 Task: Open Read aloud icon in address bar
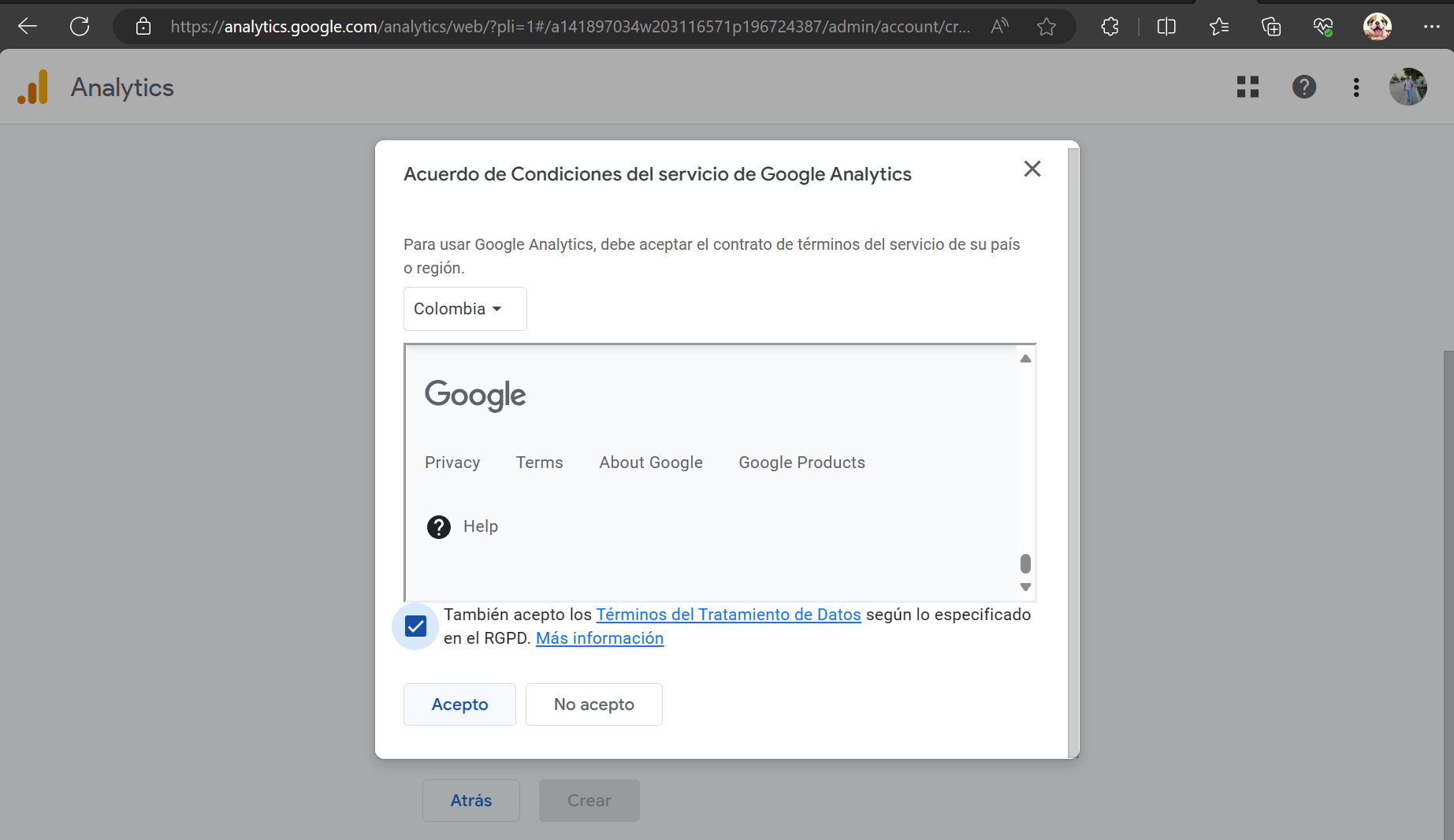[999, 27]
